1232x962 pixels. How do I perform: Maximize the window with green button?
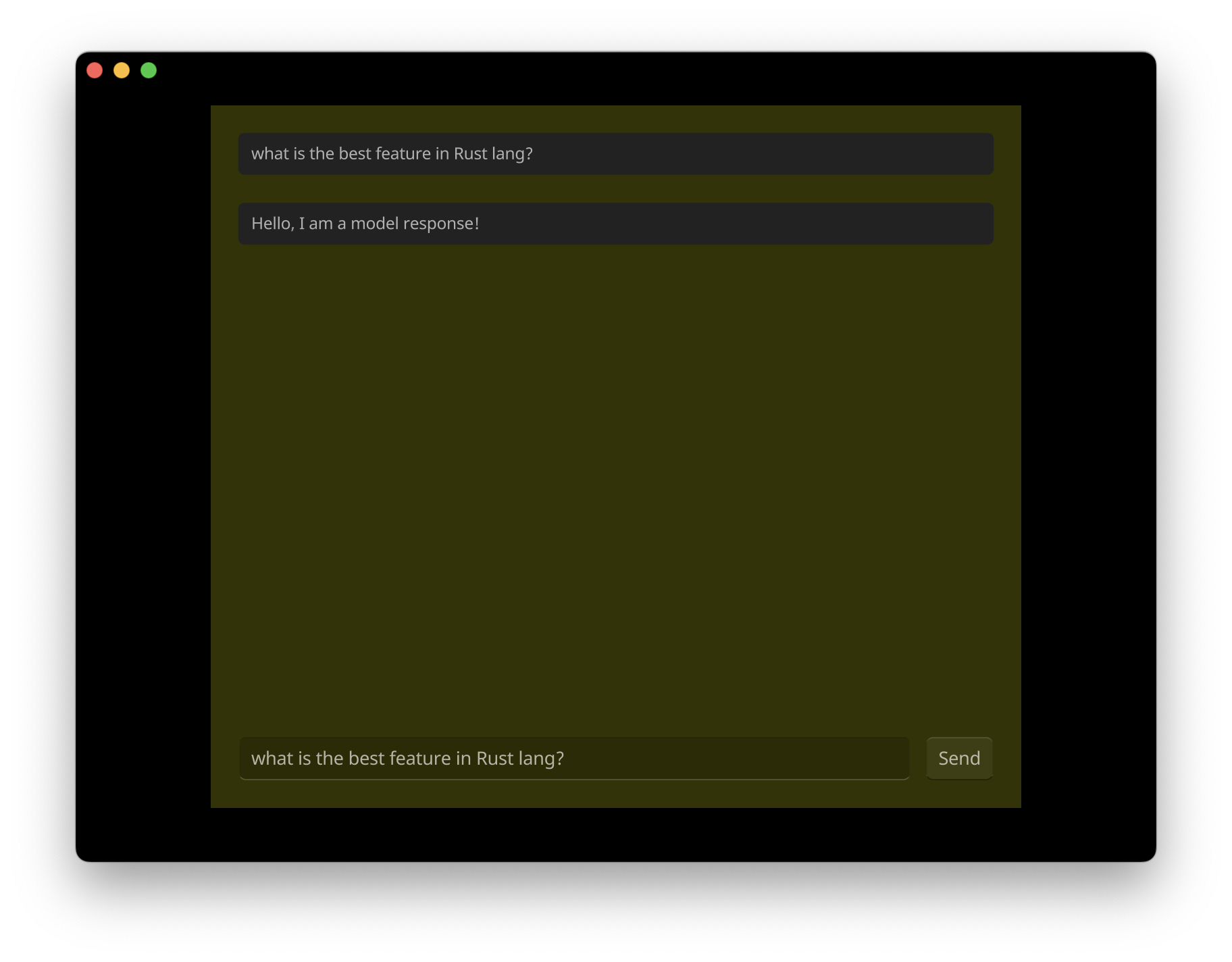(149, 70)
